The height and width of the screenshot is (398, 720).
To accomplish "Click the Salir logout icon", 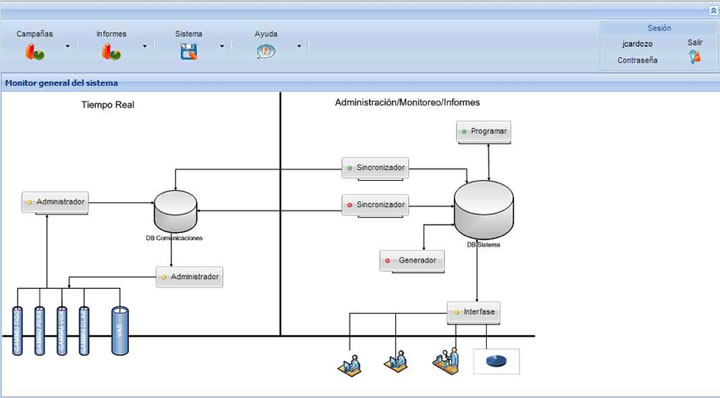I will pyautogui.click(x=695, y=57).
